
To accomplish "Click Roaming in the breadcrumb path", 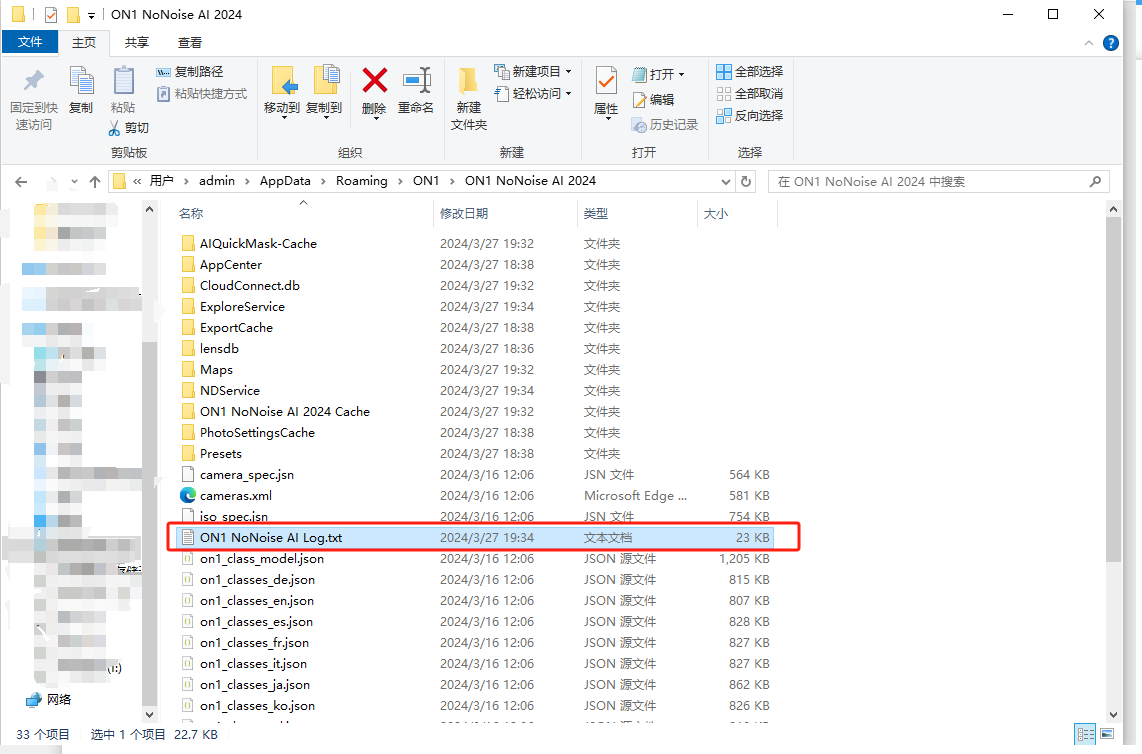I will coord(361,181).
